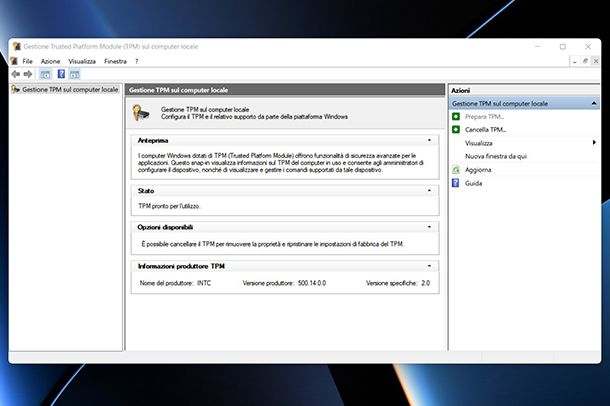Screen dimensions: 610x406
Task: Toggle the console tree pane toolbar icon
Action: pyautogui.click(x=46, y=74)
